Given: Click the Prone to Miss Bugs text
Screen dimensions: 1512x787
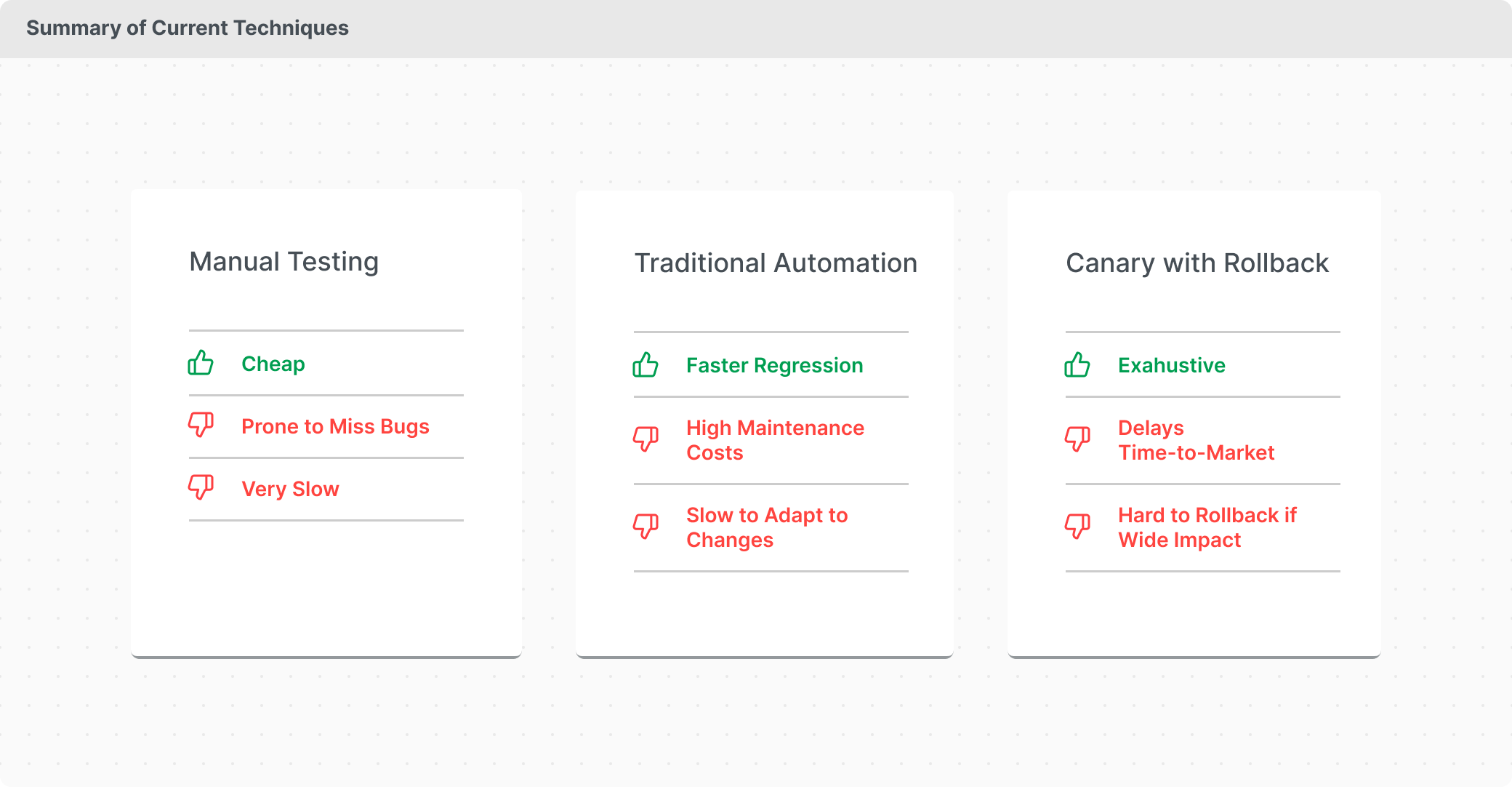Looking at the screenshot, I should coord(335,426).
